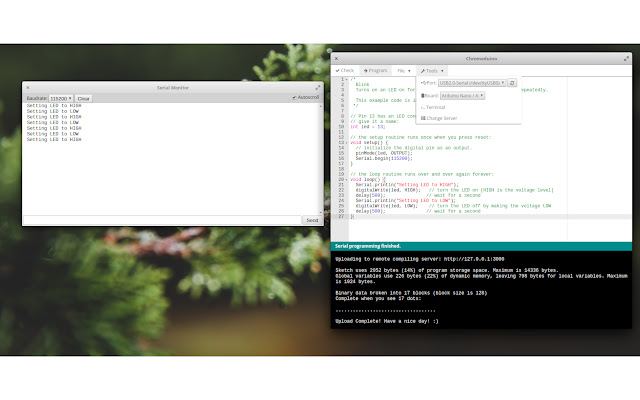The image size is (640, 400).
Task: Close the Serial Monitor window
Action: click(x=28, y=88)
